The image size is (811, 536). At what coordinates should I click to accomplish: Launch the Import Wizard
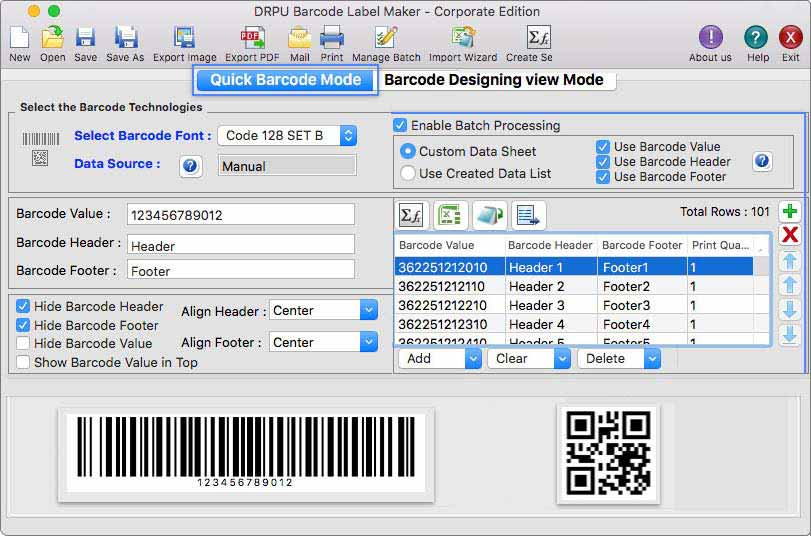[x=463, y=38]
